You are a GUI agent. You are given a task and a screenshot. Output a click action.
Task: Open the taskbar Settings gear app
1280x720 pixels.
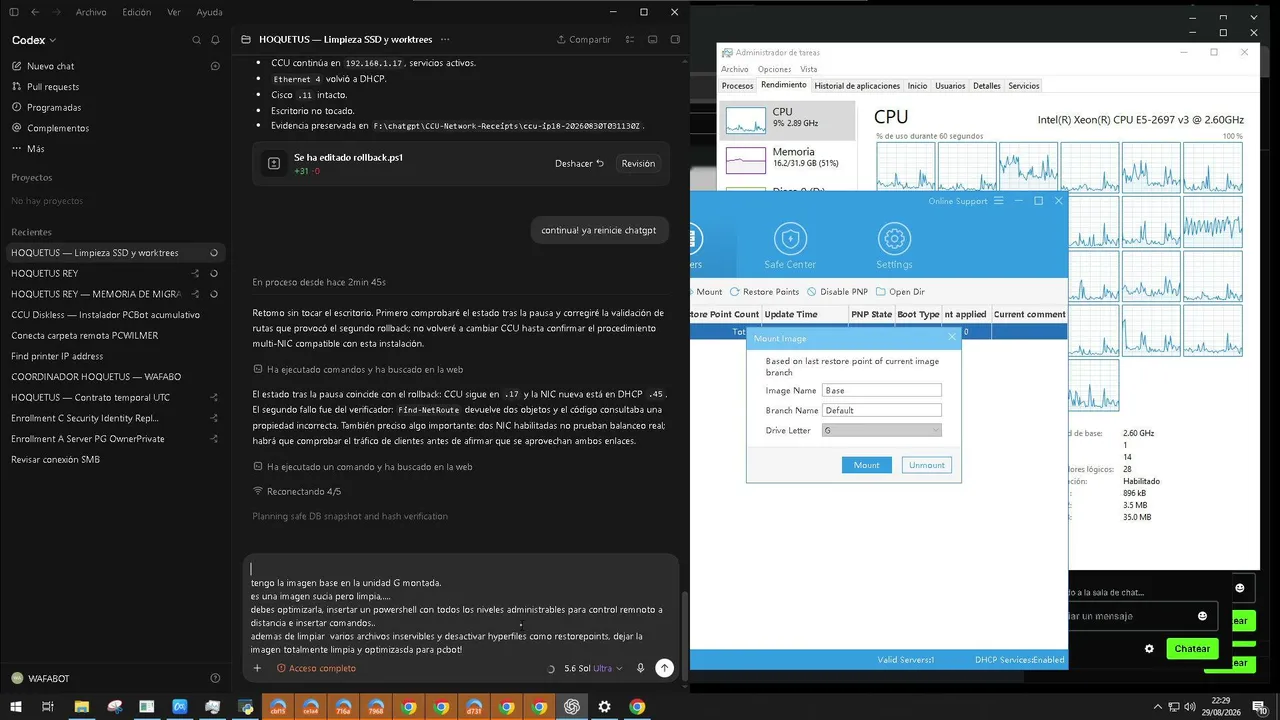(x=604, y=707)
